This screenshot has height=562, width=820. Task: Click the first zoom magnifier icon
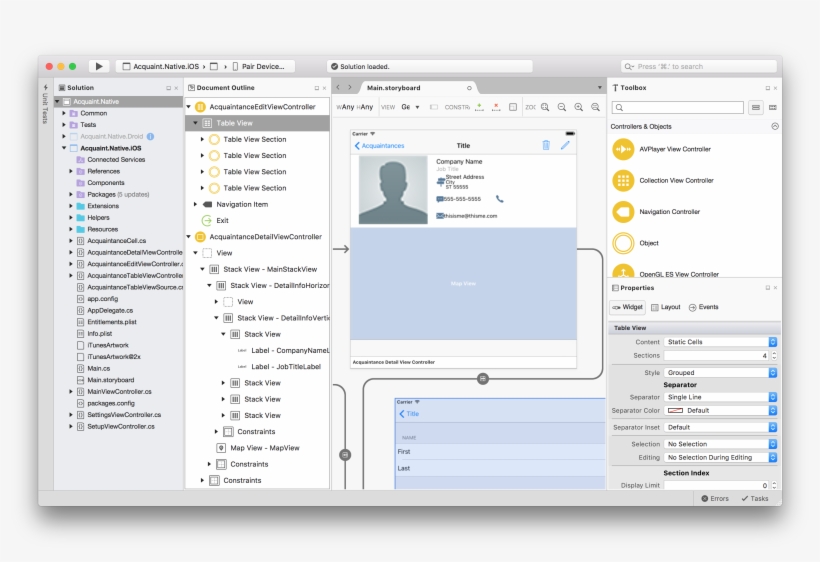click(545, 107)
